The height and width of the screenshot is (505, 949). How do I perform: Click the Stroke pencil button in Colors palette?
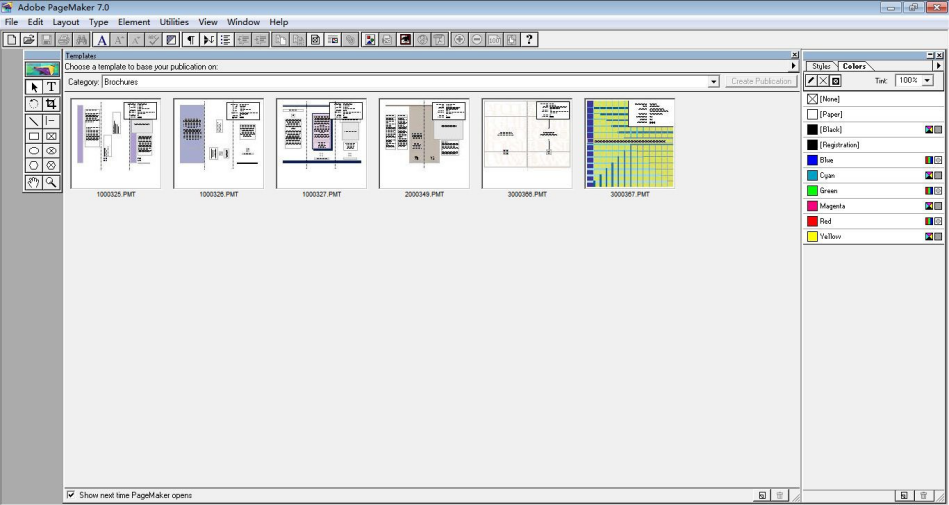tap(812, 81)
